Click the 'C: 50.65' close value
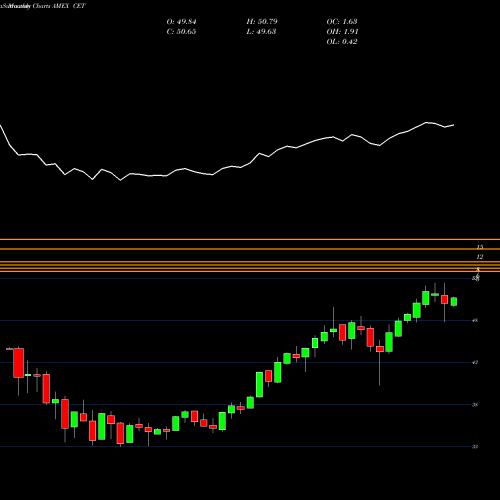This screenshot has height=500, width=500. (181, 32)
